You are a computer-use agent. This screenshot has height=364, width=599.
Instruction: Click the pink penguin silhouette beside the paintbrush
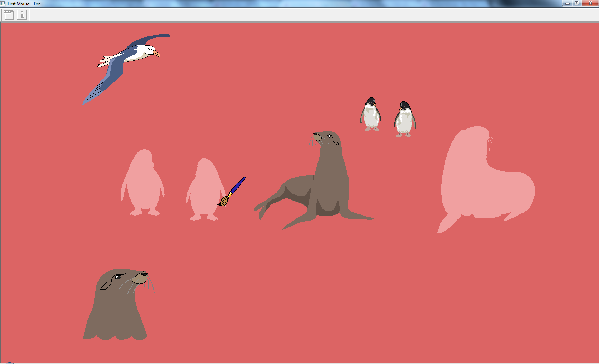click(205, 189)
